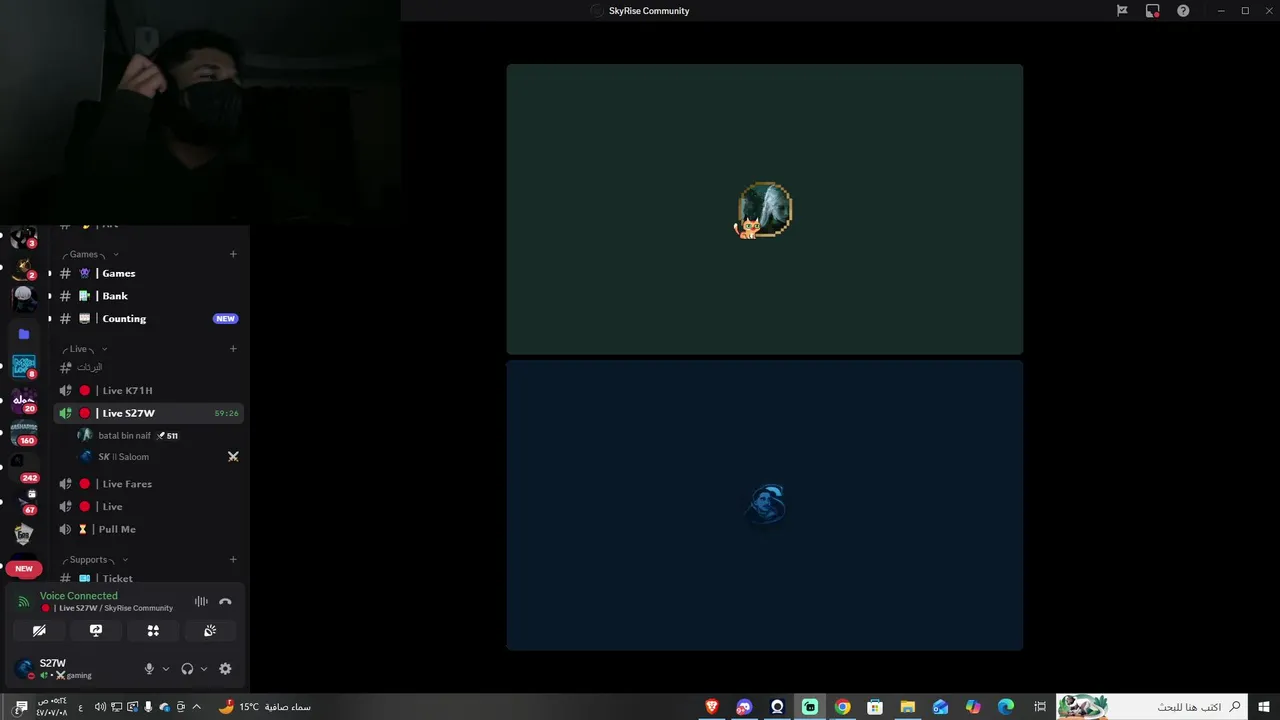Join the Live Fares voice channel
The width and height of the screenshot is (1280, 720).
(x=148, y=484)
